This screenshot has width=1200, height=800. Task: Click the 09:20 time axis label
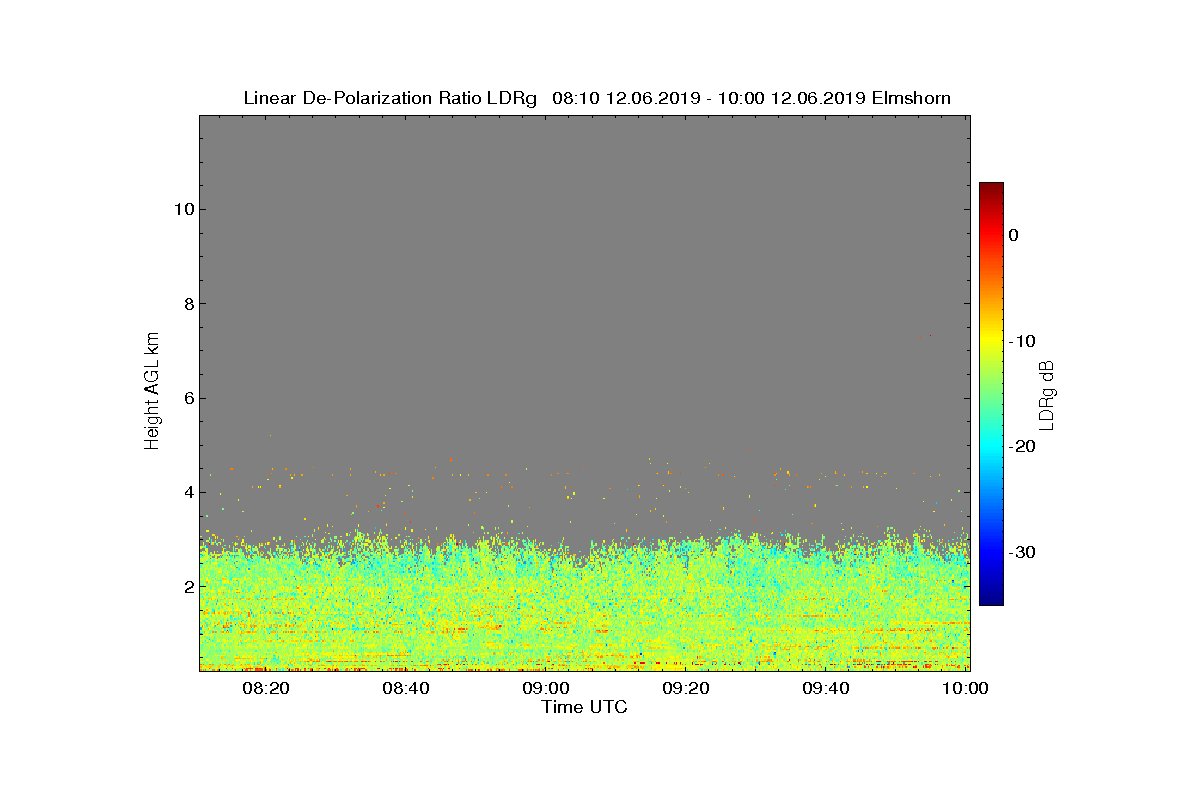(687, 688)
